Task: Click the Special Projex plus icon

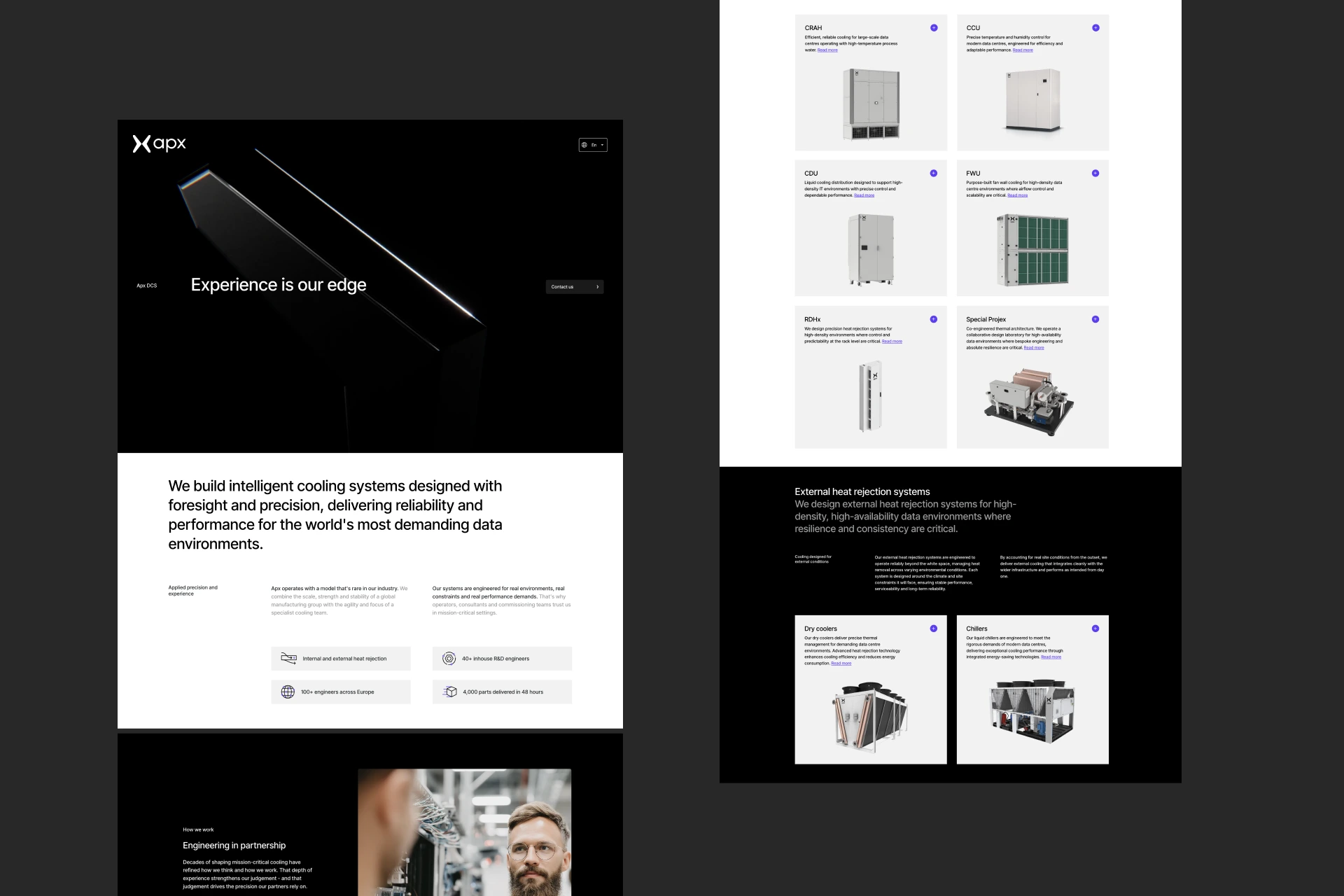Action: click(1095, 319)
